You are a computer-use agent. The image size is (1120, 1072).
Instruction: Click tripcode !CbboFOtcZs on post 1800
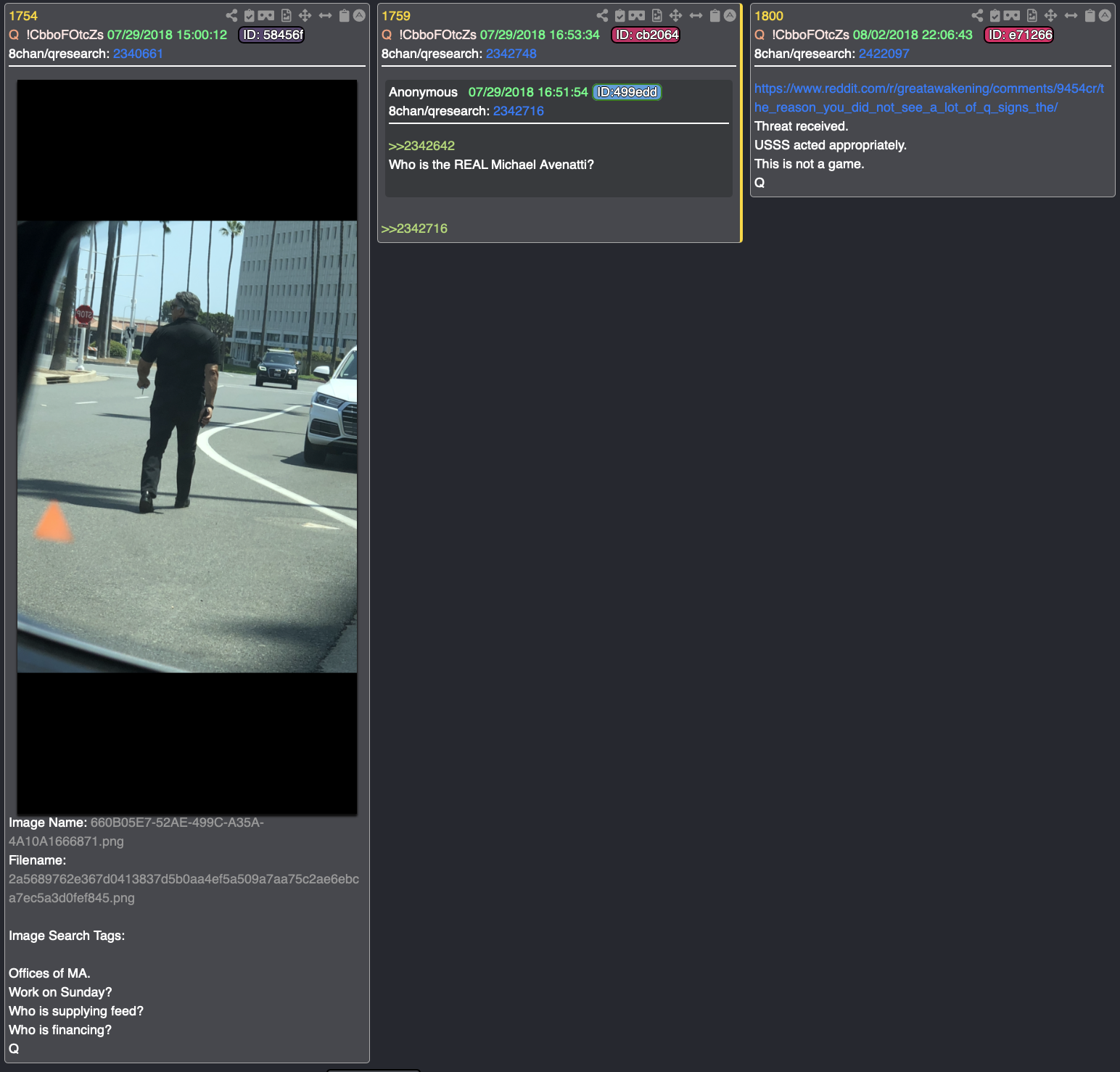(810, 35)
